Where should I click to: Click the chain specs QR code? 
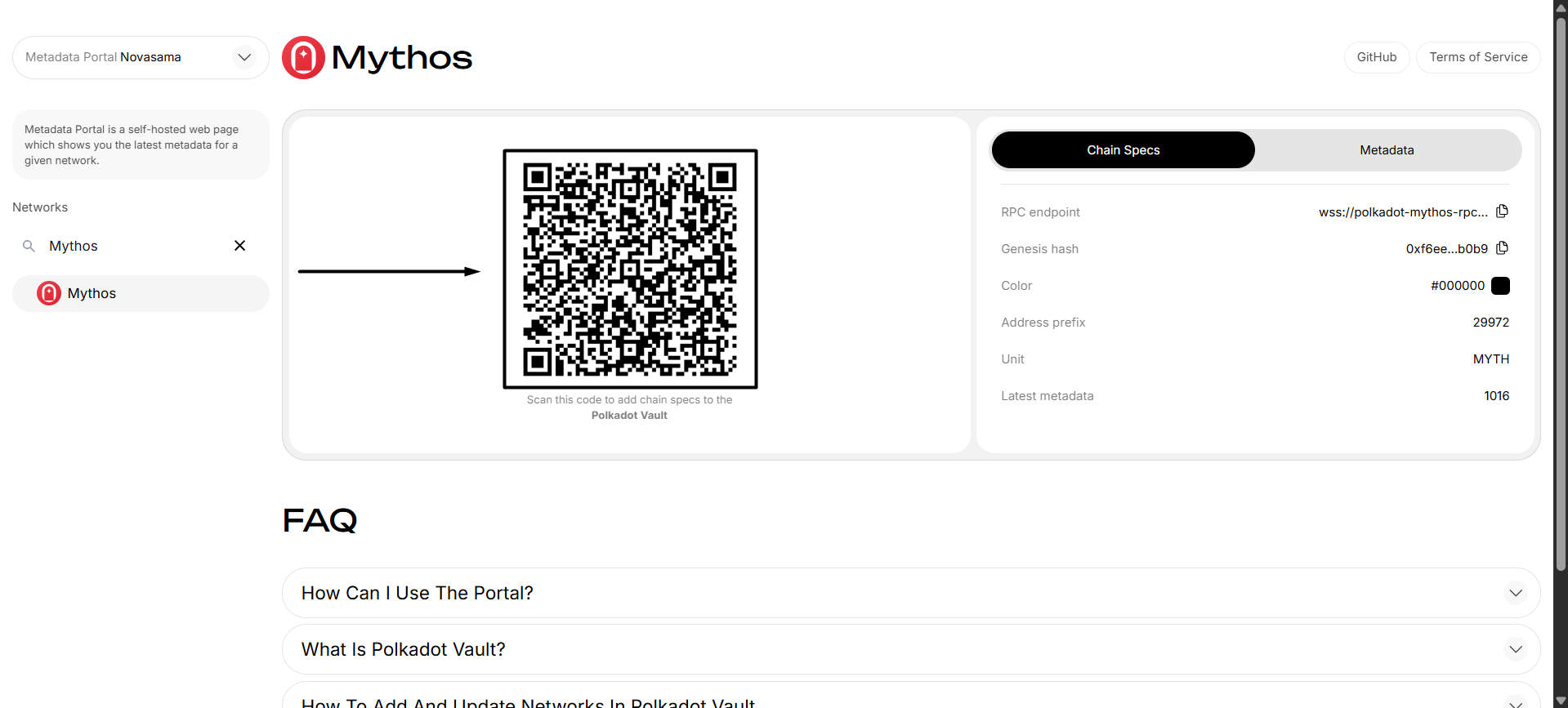point(630,269)
